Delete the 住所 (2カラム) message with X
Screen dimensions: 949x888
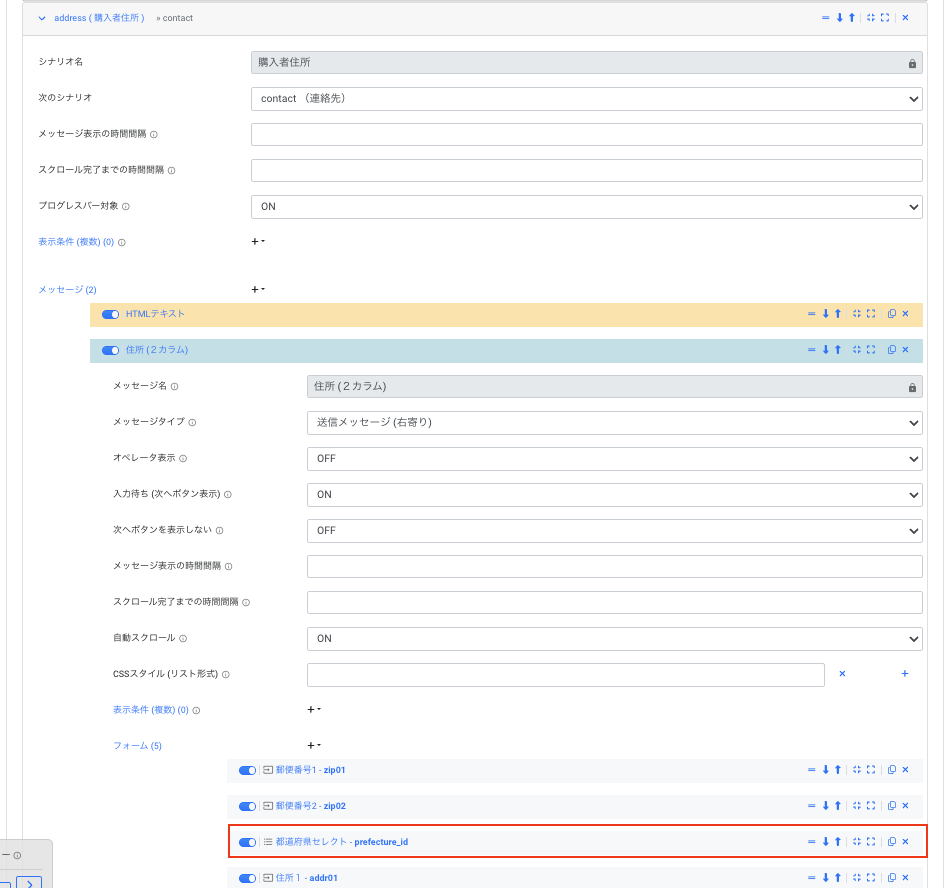(905, 350)
